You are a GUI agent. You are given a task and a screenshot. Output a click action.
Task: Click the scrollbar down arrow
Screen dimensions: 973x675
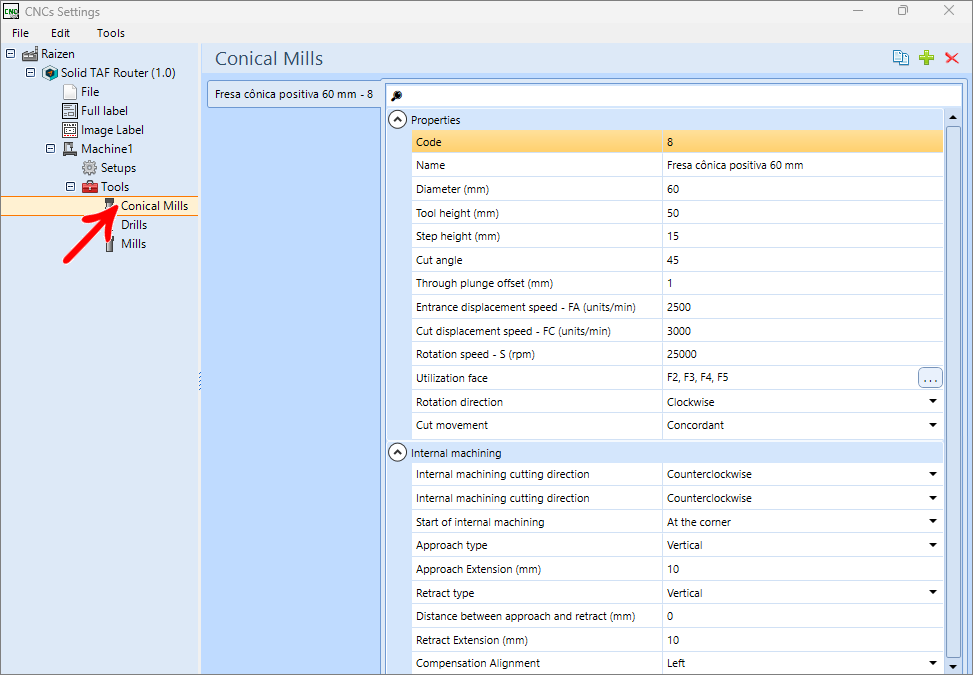pyautogui.click(x=953, y=667)
